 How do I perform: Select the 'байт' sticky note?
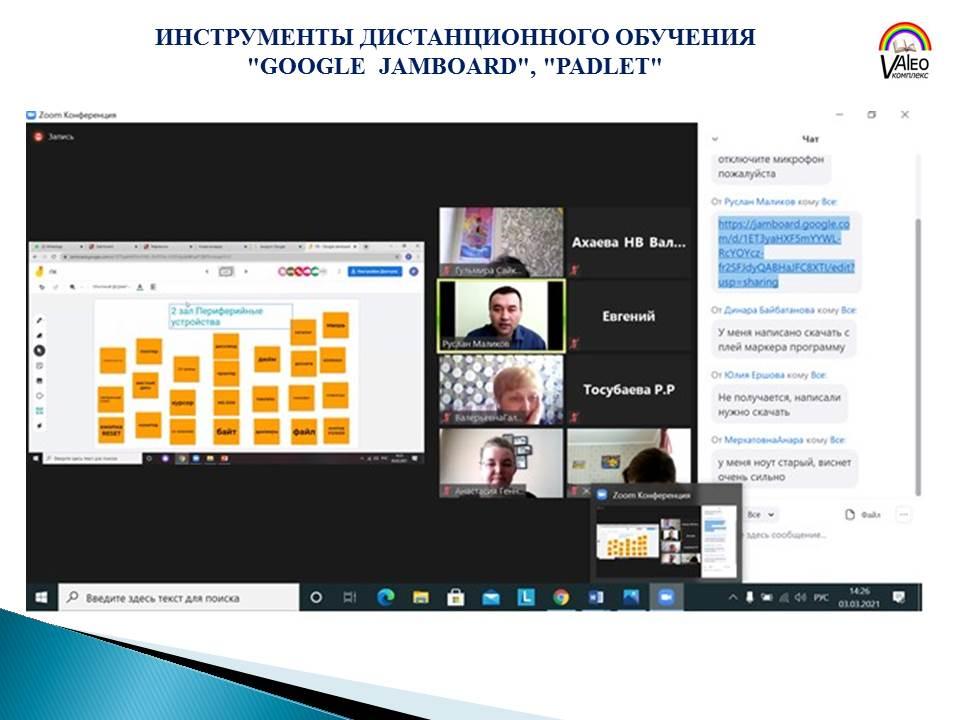[x=226, y=431]
